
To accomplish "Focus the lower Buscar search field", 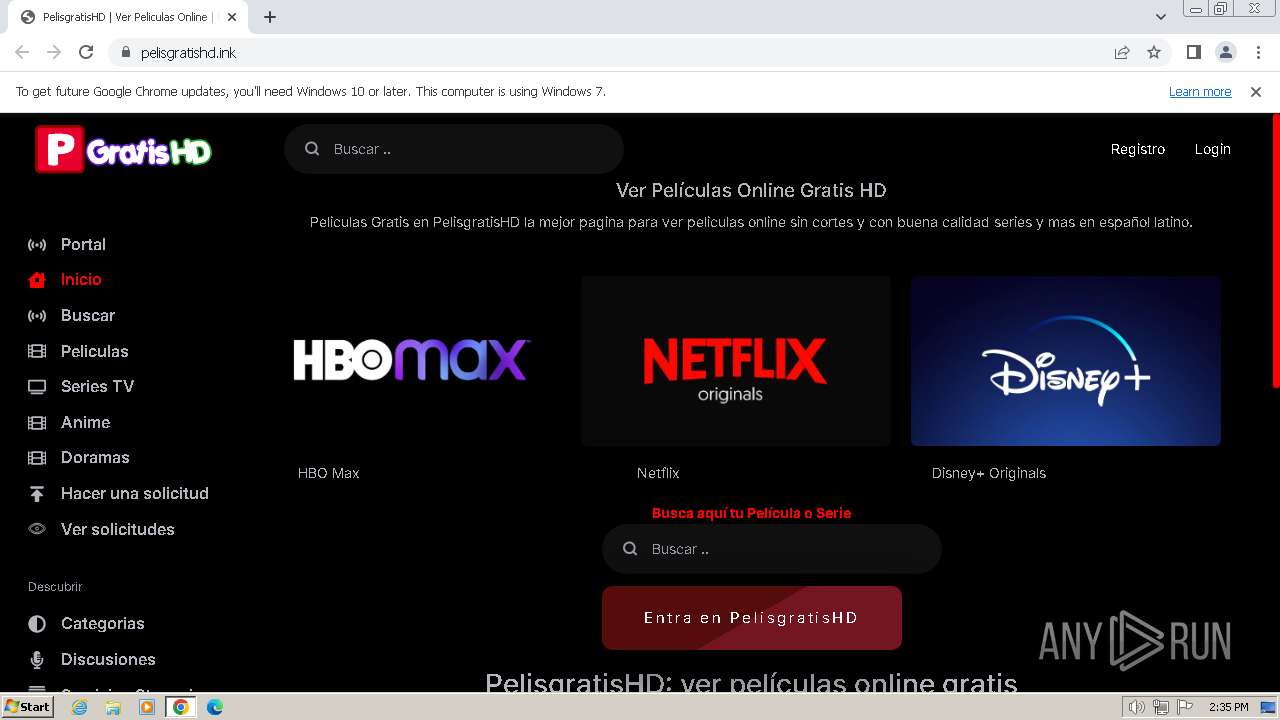I will click(x=772, y=549).
